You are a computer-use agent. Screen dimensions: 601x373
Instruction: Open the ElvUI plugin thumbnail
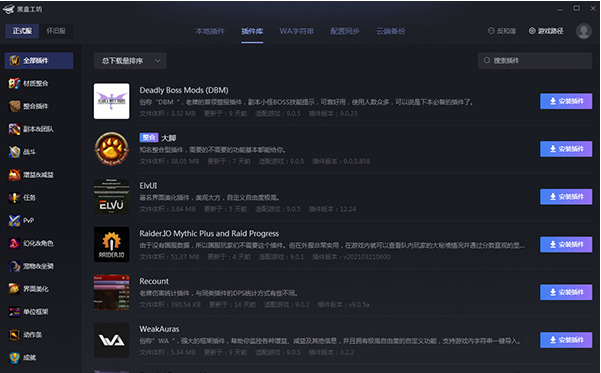[112, 197]
